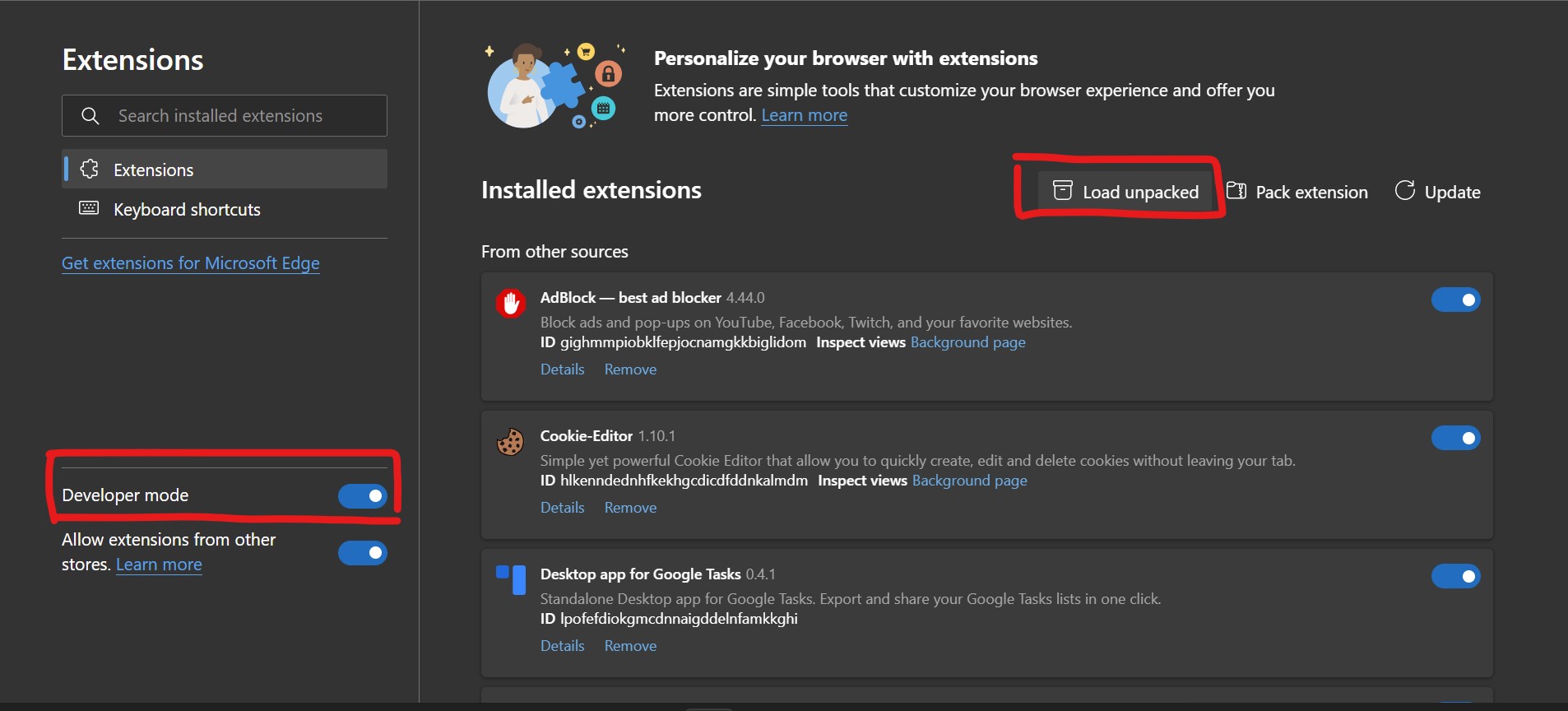
Task: Disable Desktop app for Google Tasks toggle
Action: coord(1455,576)
